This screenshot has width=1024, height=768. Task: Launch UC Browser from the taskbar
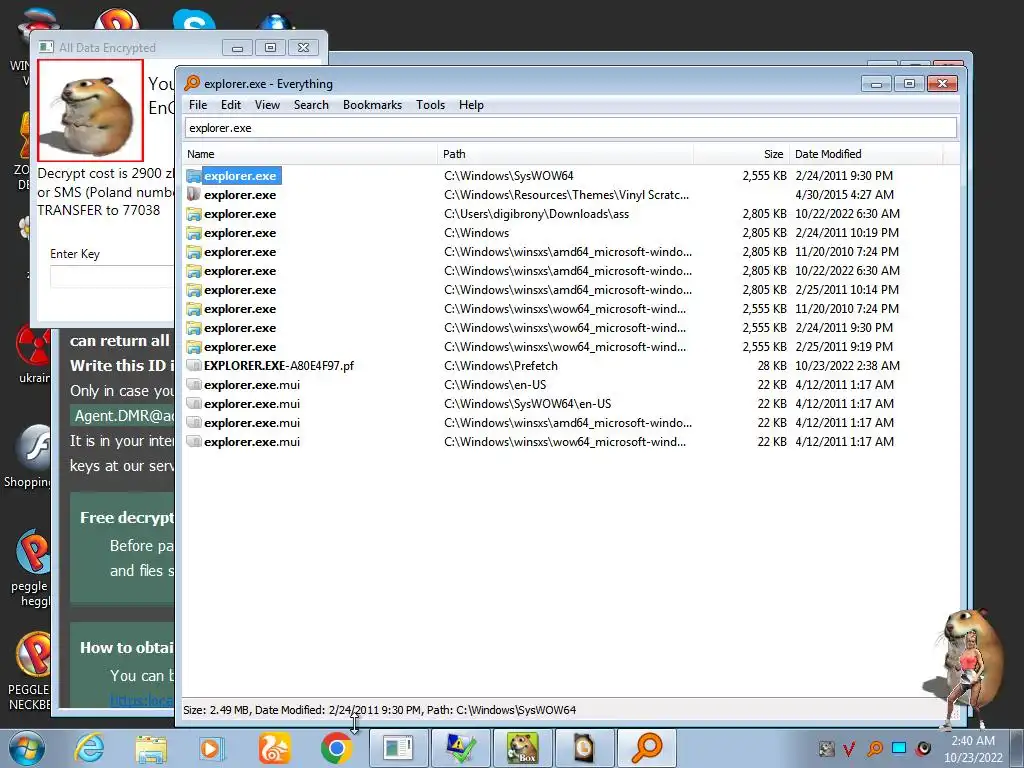(274, 748)
